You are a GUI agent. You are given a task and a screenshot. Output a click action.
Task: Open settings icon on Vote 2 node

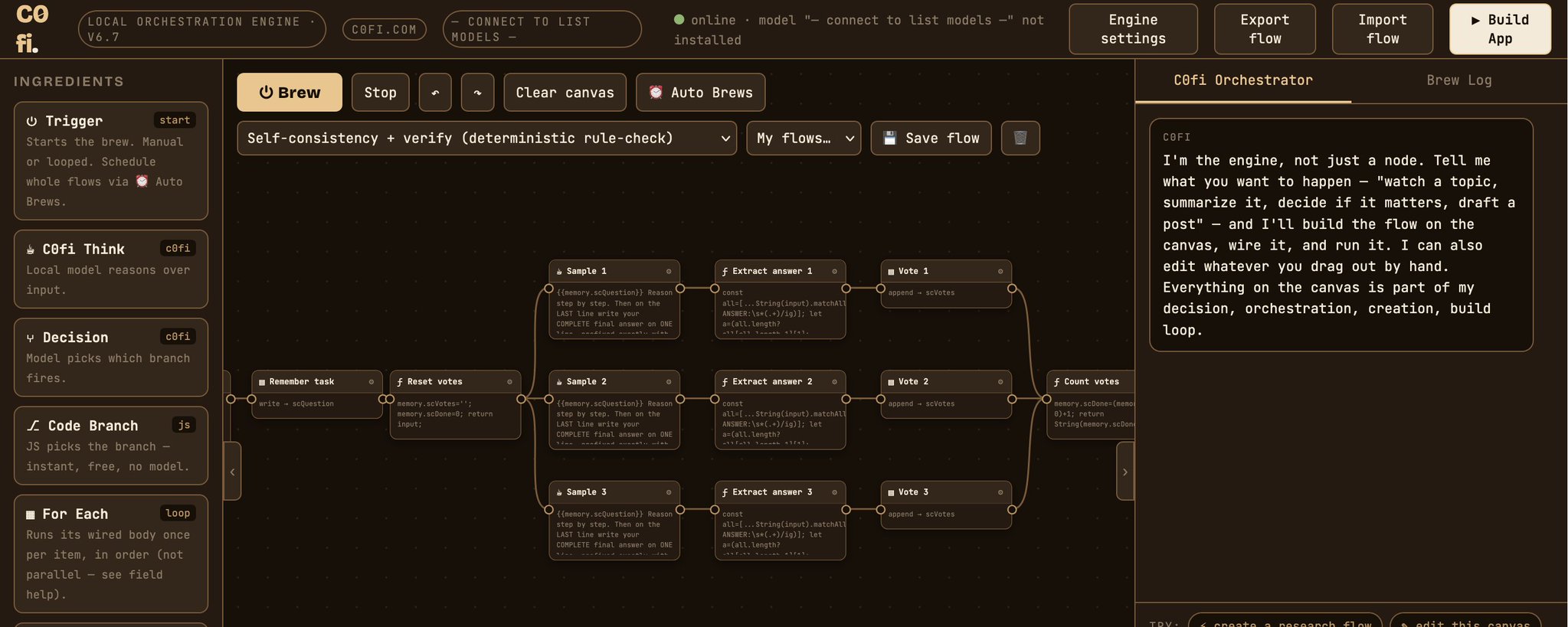pyautogui.click(x=1000, y=381)
